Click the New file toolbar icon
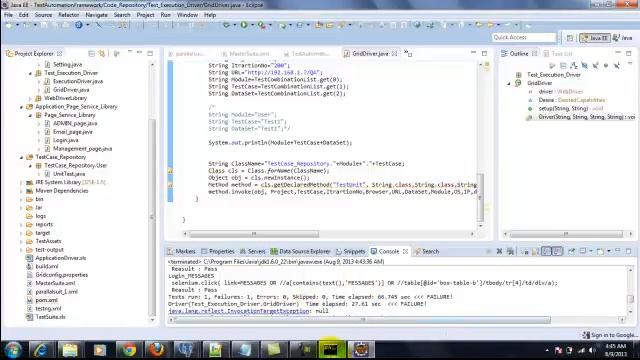640x360 pixels. pyautogui.click(x=9, y=25)
